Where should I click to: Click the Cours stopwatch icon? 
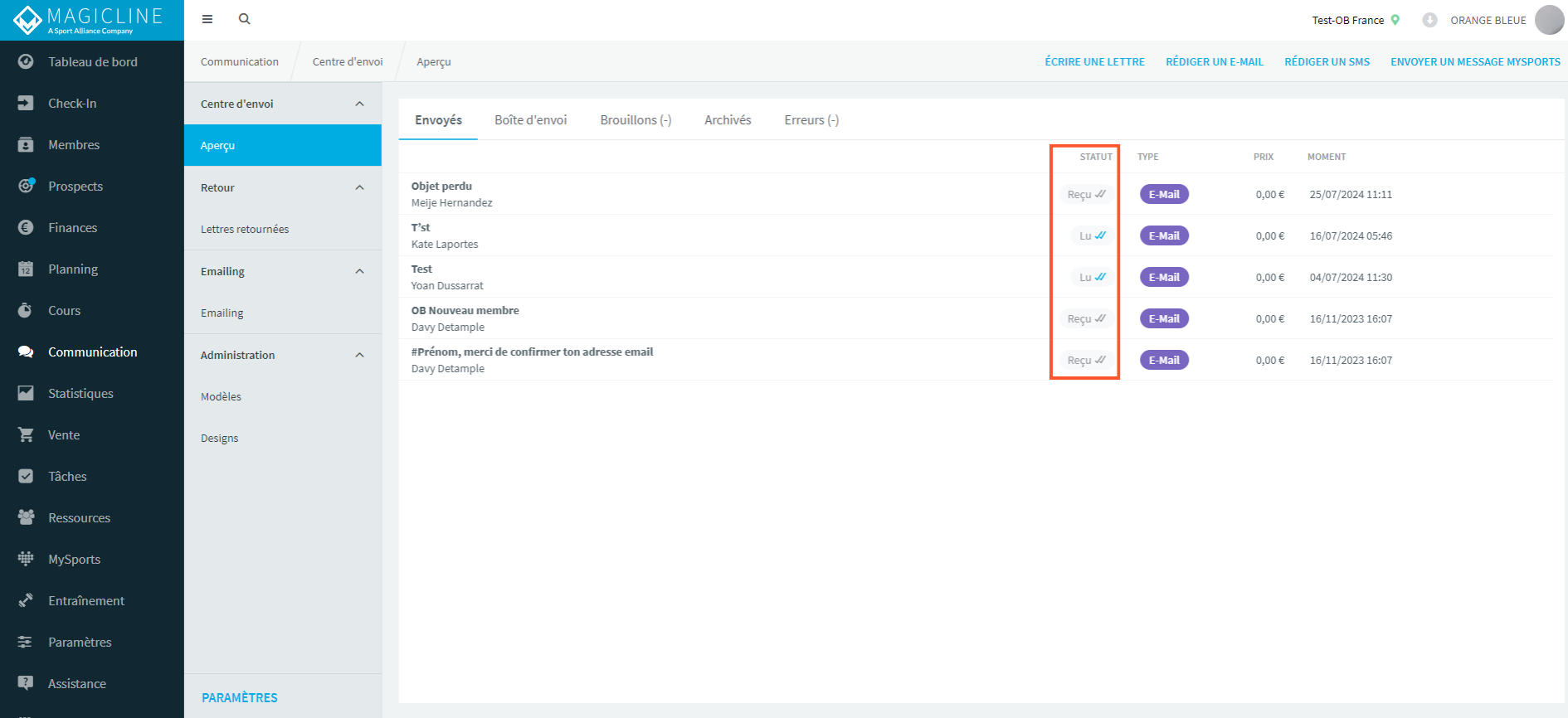(x=26, y=310)
